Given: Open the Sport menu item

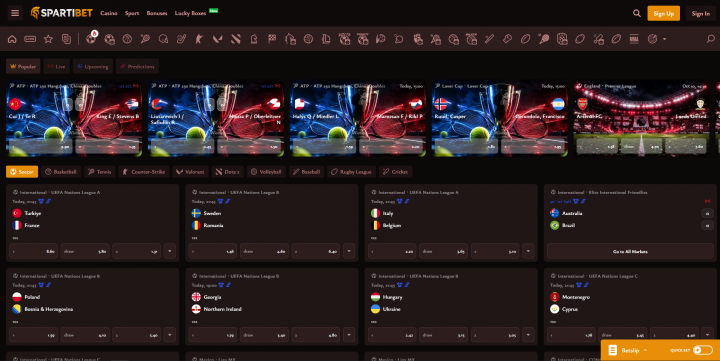Looking at the screenshot, I should point(132,13).
